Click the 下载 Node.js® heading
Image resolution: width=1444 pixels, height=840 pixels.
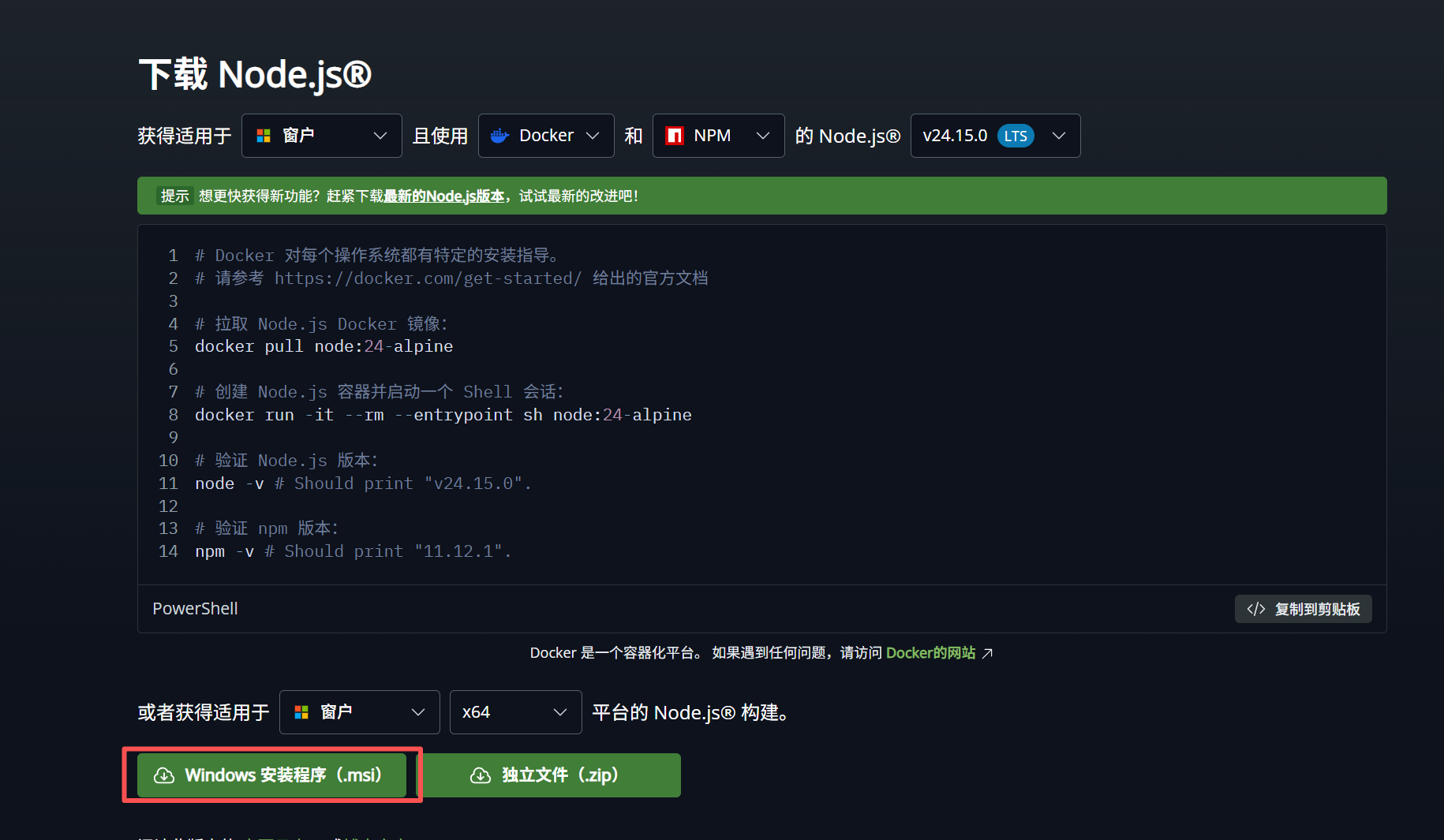(x=255, y=75)
